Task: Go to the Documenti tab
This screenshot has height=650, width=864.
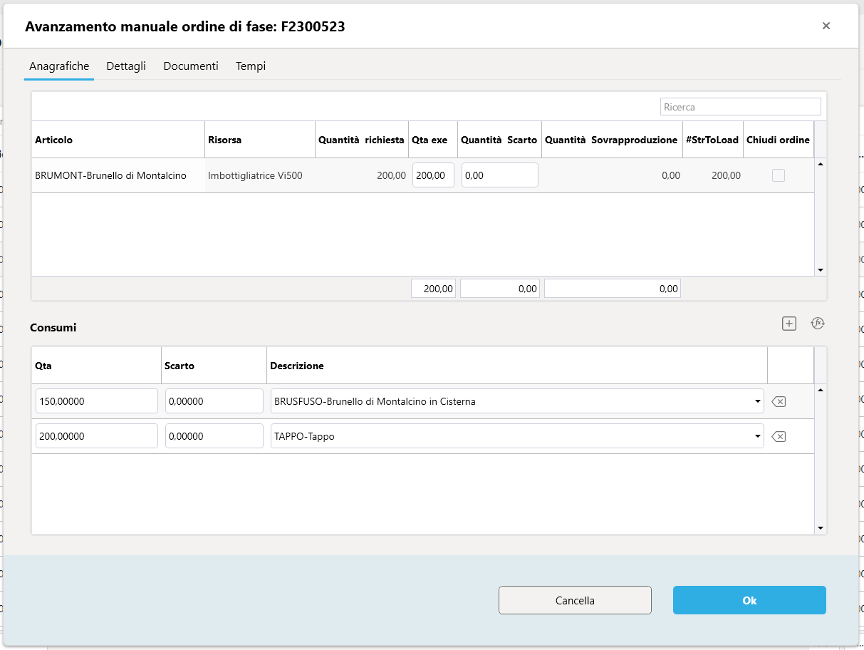Action: coord(191,66)
